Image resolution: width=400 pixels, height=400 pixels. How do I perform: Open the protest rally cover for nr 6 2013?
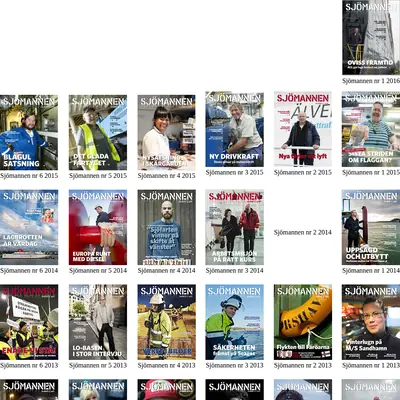point(29,322)
